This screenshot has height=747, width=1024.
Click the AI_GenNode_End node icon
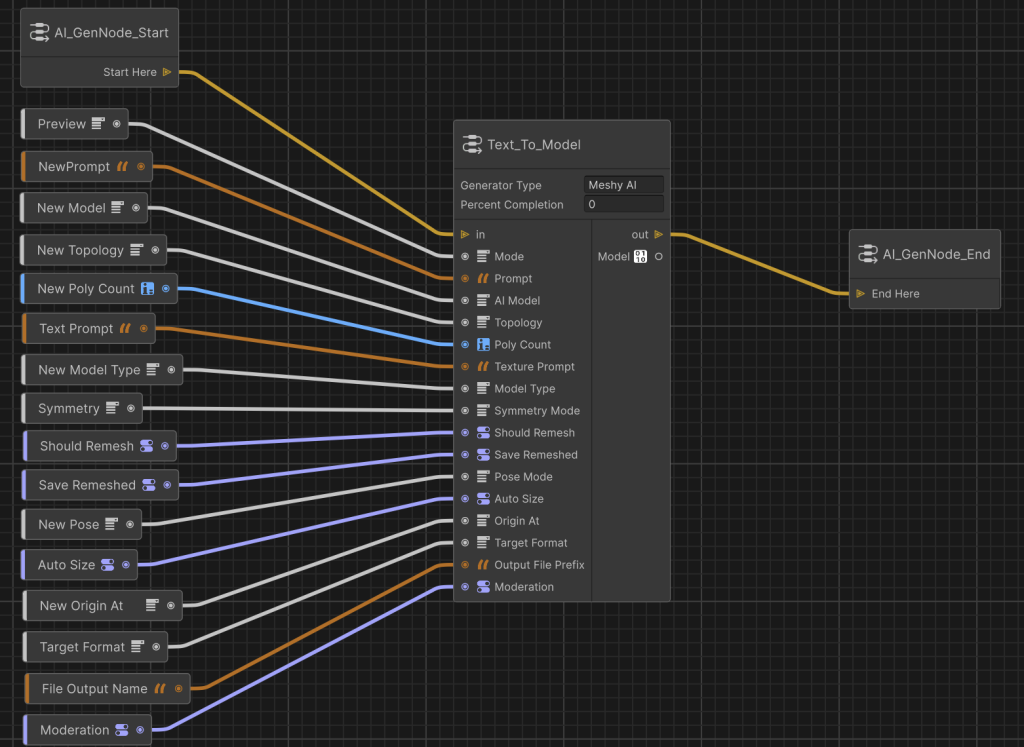(x=867, y=255)
